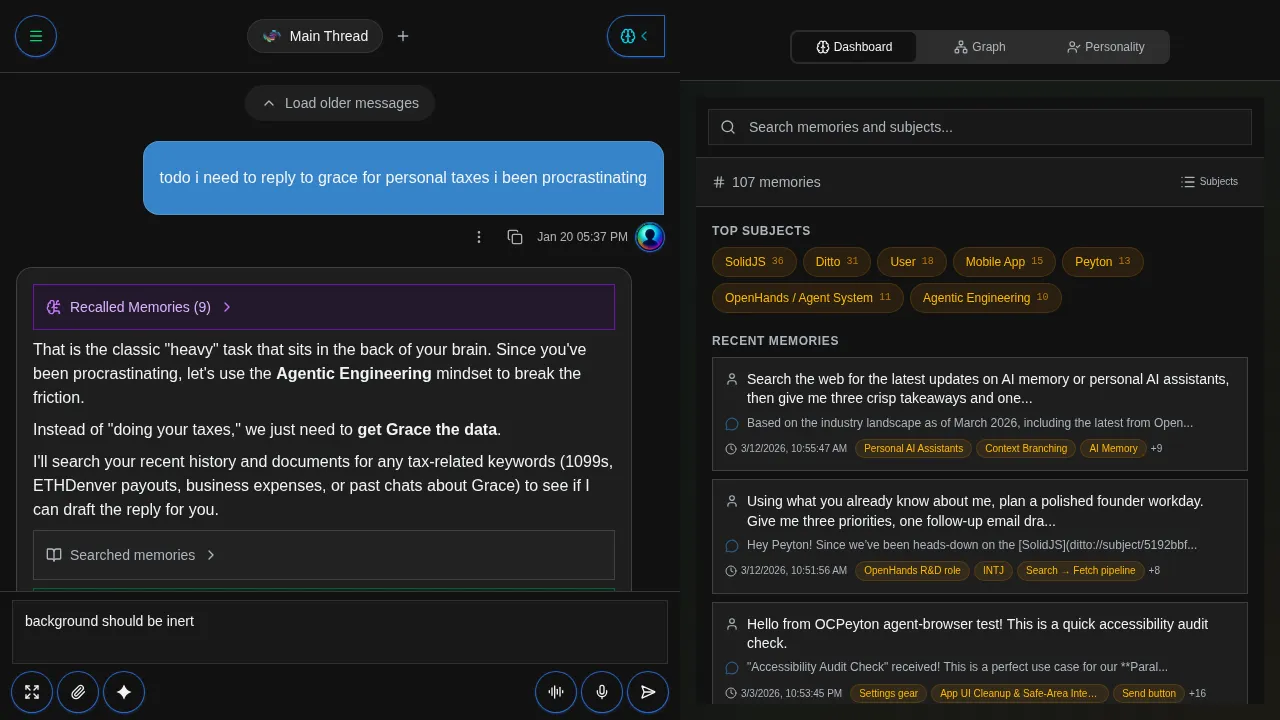Filter memories by the SolidJS subject

[754, 261]
